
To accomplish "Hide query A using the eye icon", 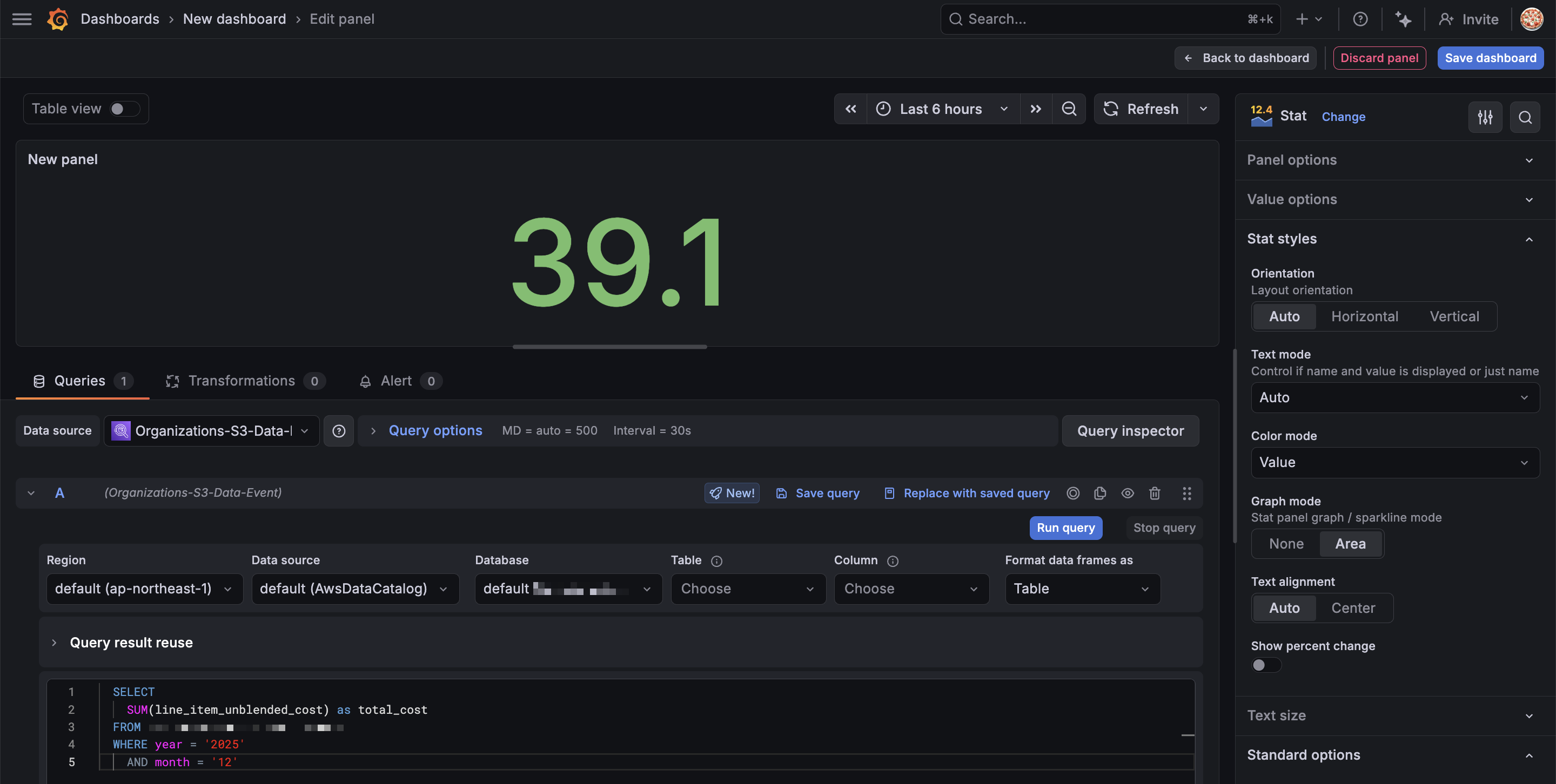I will (1127, 493).
